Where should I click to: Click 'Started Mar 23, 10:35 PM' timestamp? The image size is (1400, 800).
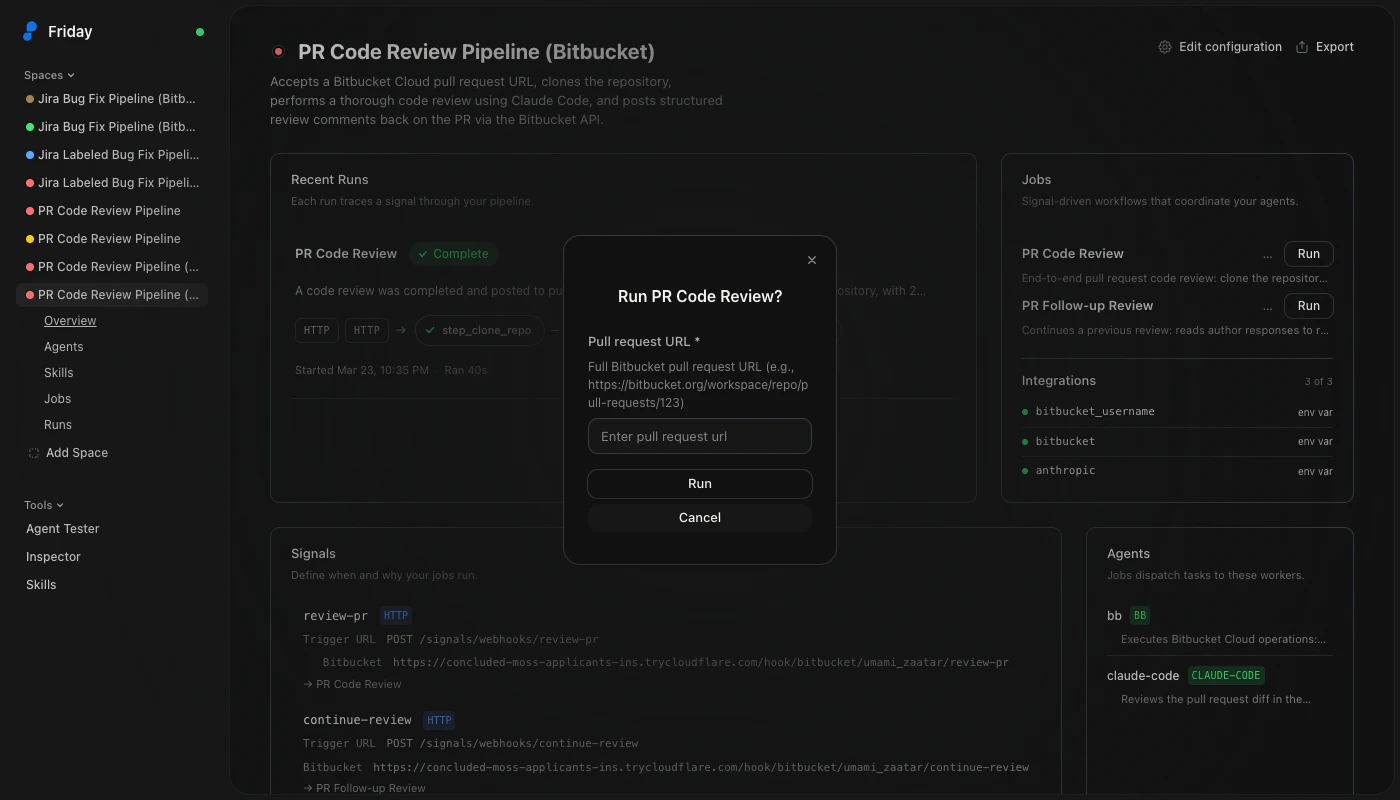tap(362, 370)
